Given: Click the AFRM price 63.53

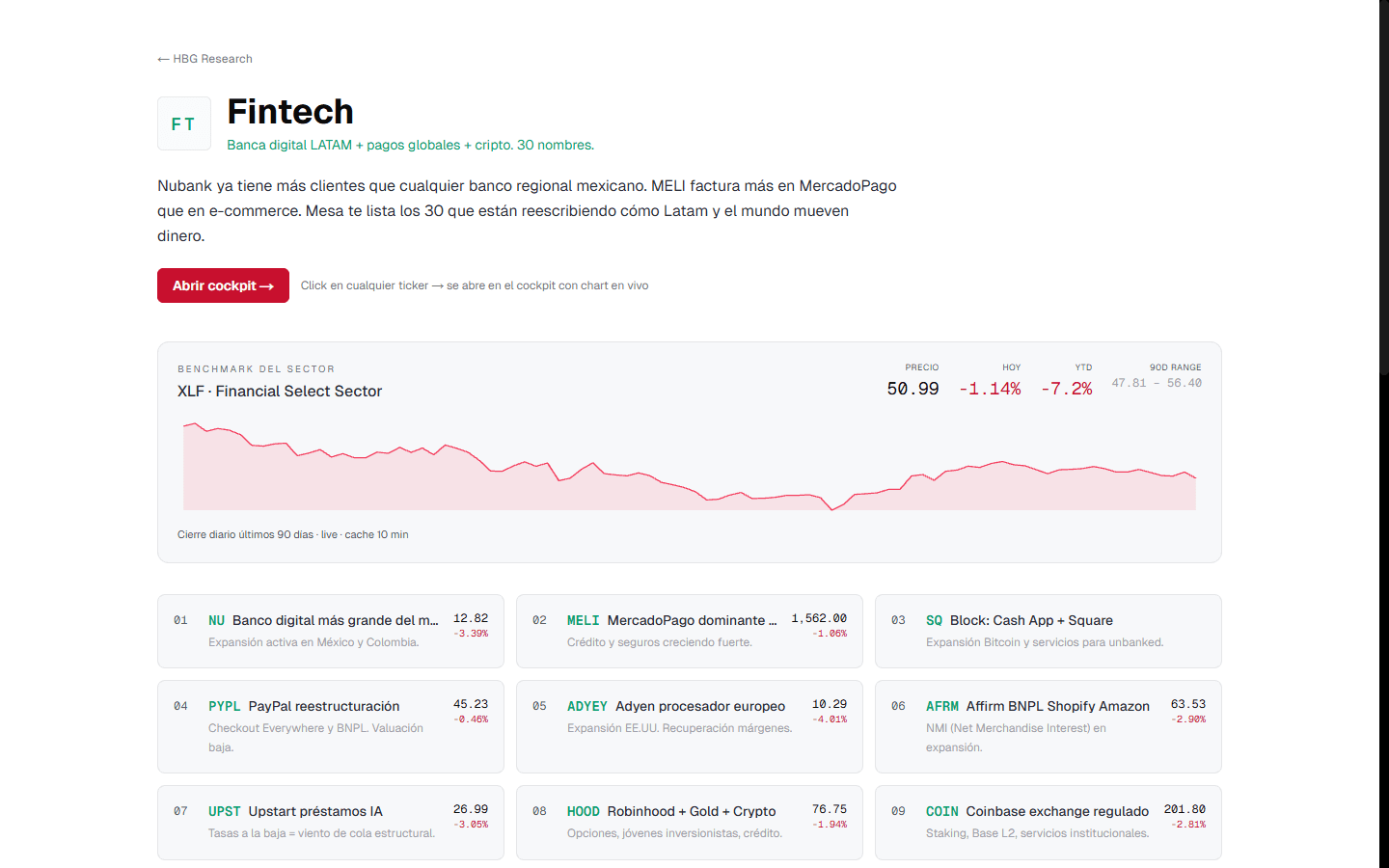Looking at the screenshot, I should pyautogui.click(x=1188, y=704).
